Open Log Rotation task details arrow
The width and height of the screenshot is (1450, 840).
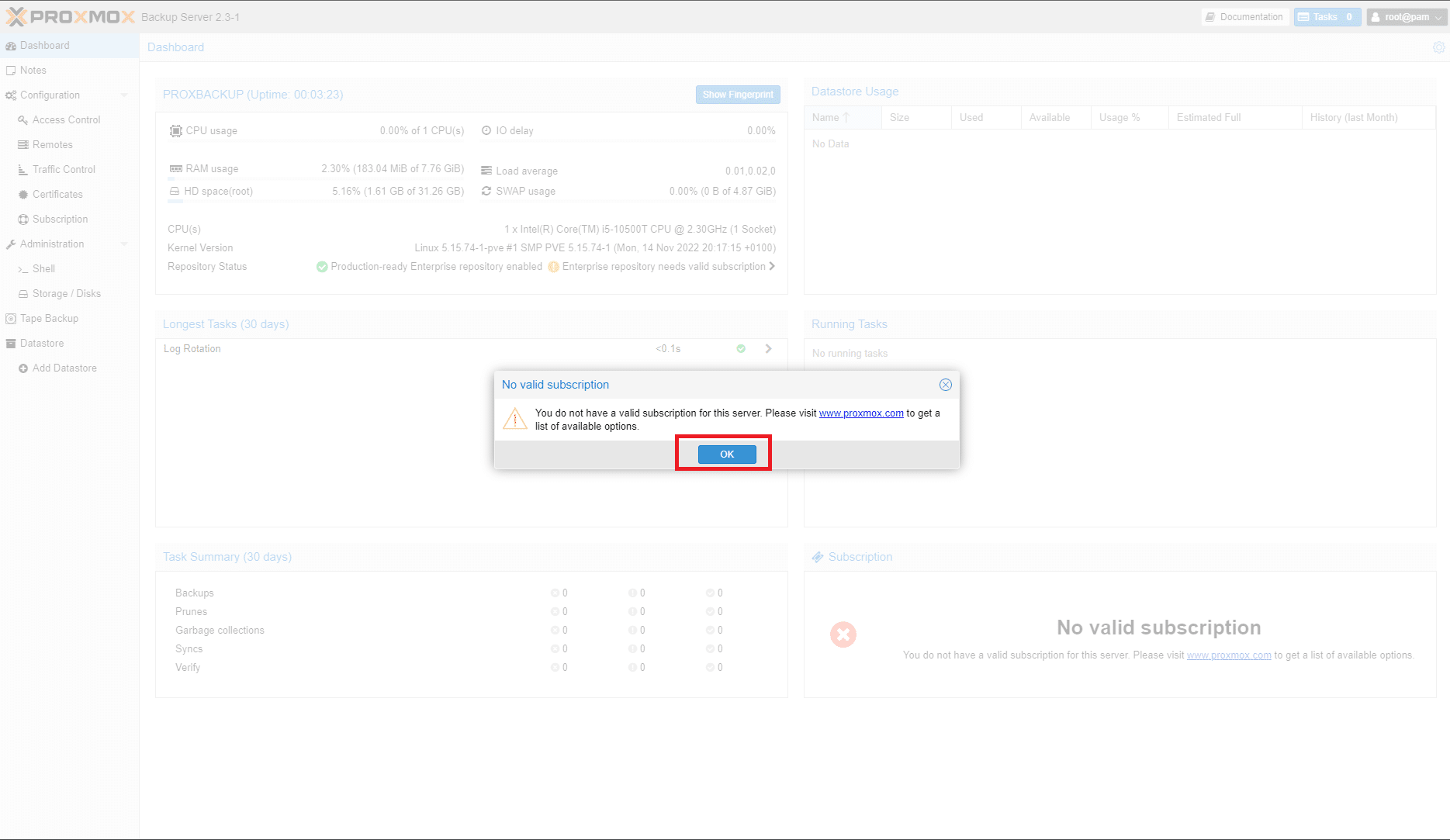(769, 349)
